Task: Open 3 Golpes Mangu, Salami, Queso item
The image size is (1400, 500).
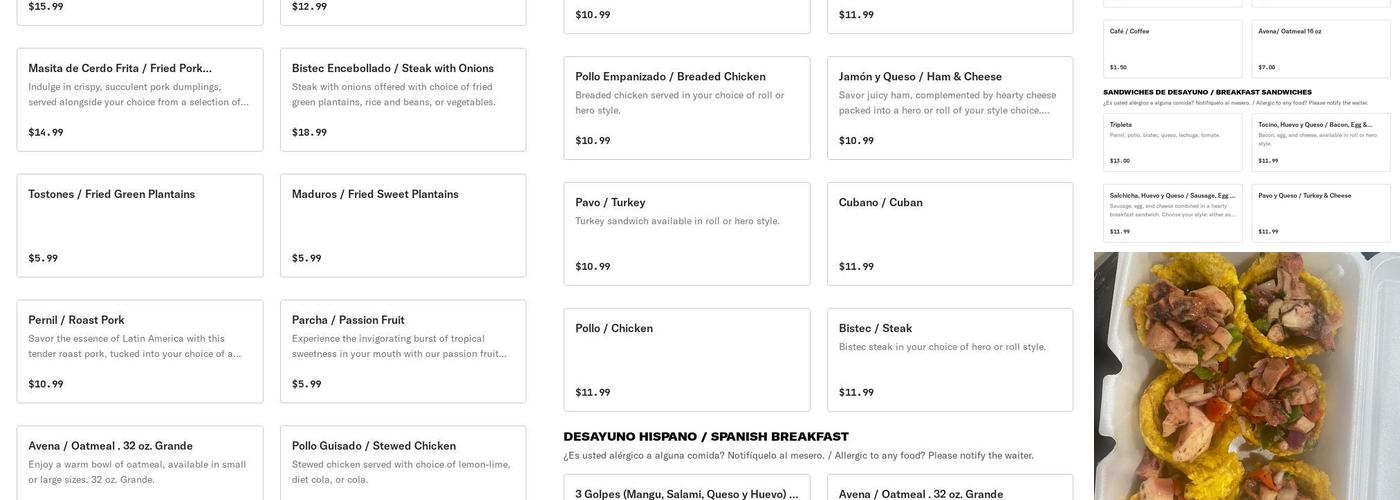Action: coord(687,488)
